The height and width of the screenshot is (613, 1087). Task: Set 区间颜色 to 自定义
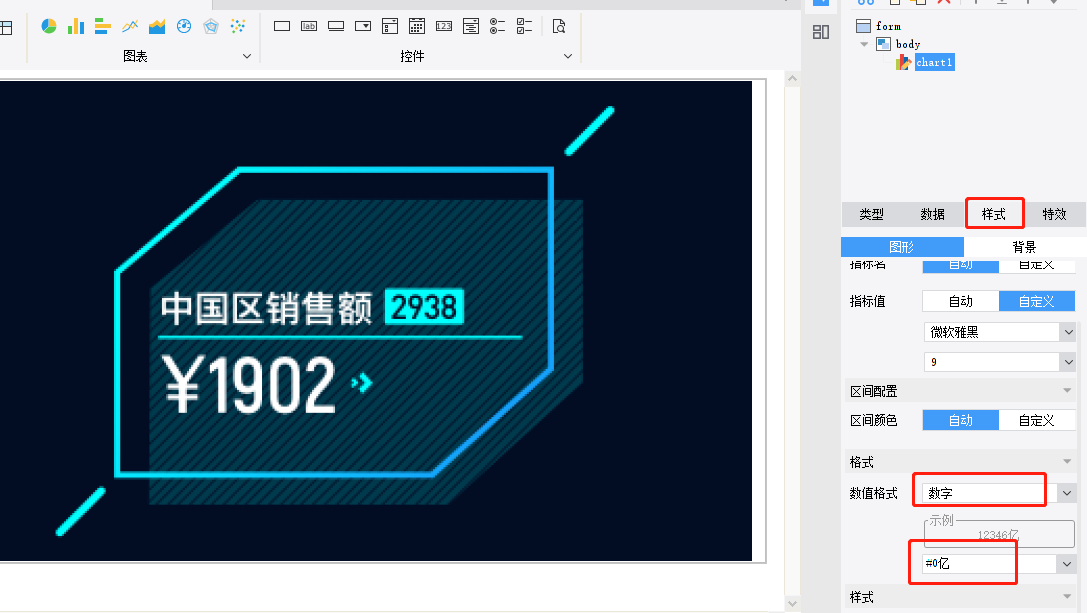[1036, 420]
